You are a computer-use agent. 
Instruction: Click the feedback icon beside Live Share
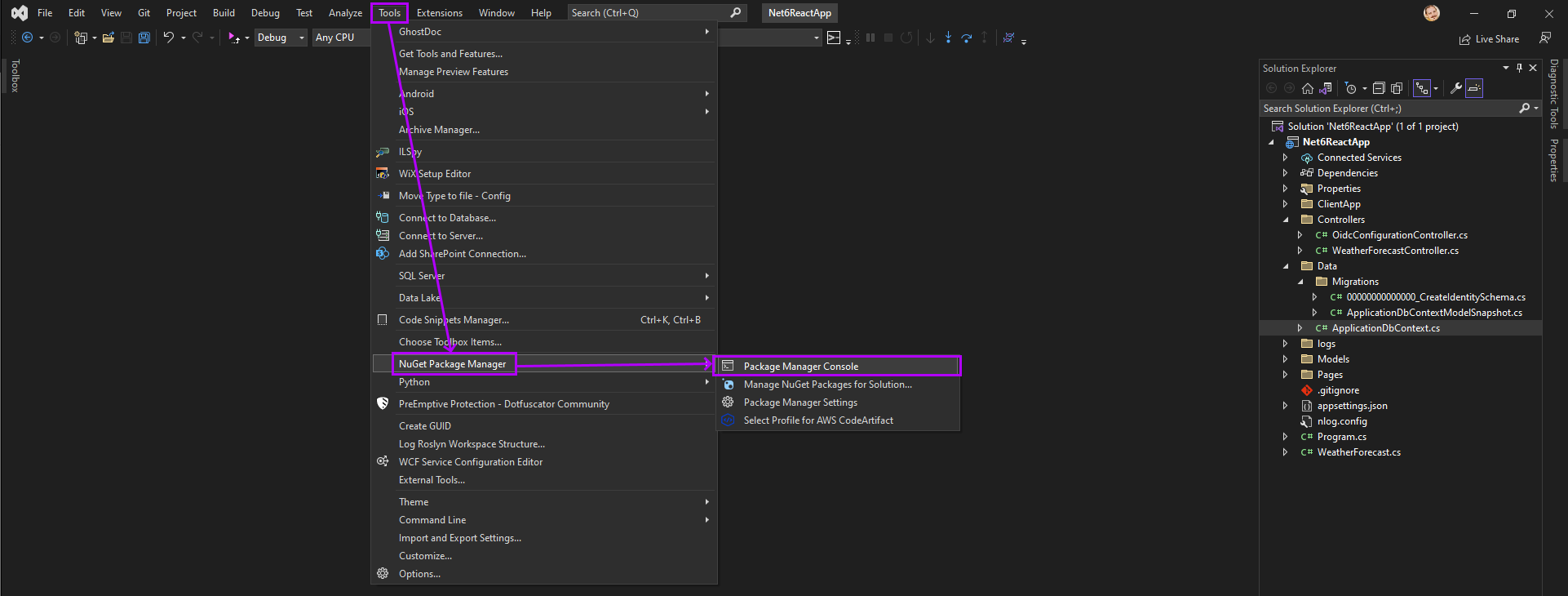coord(1544,38)
